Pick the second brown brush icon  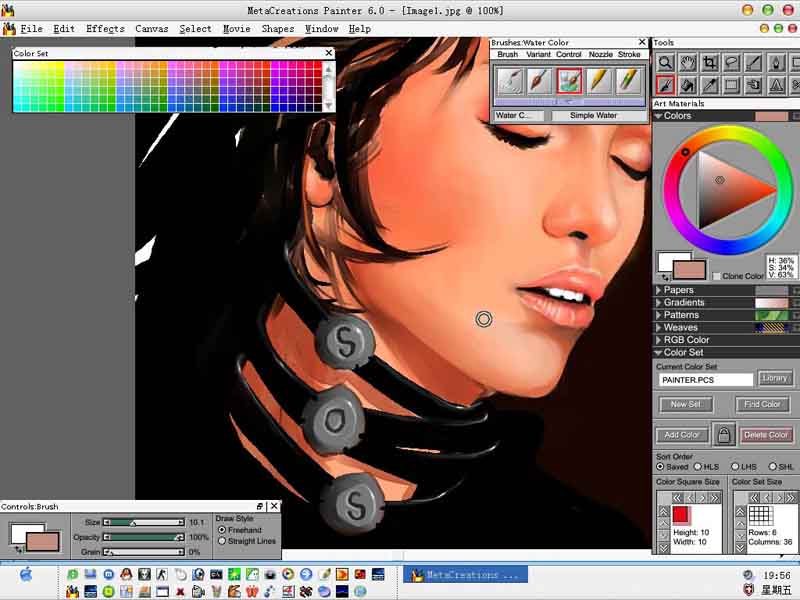pyautogui.click(x=539, y=81)
